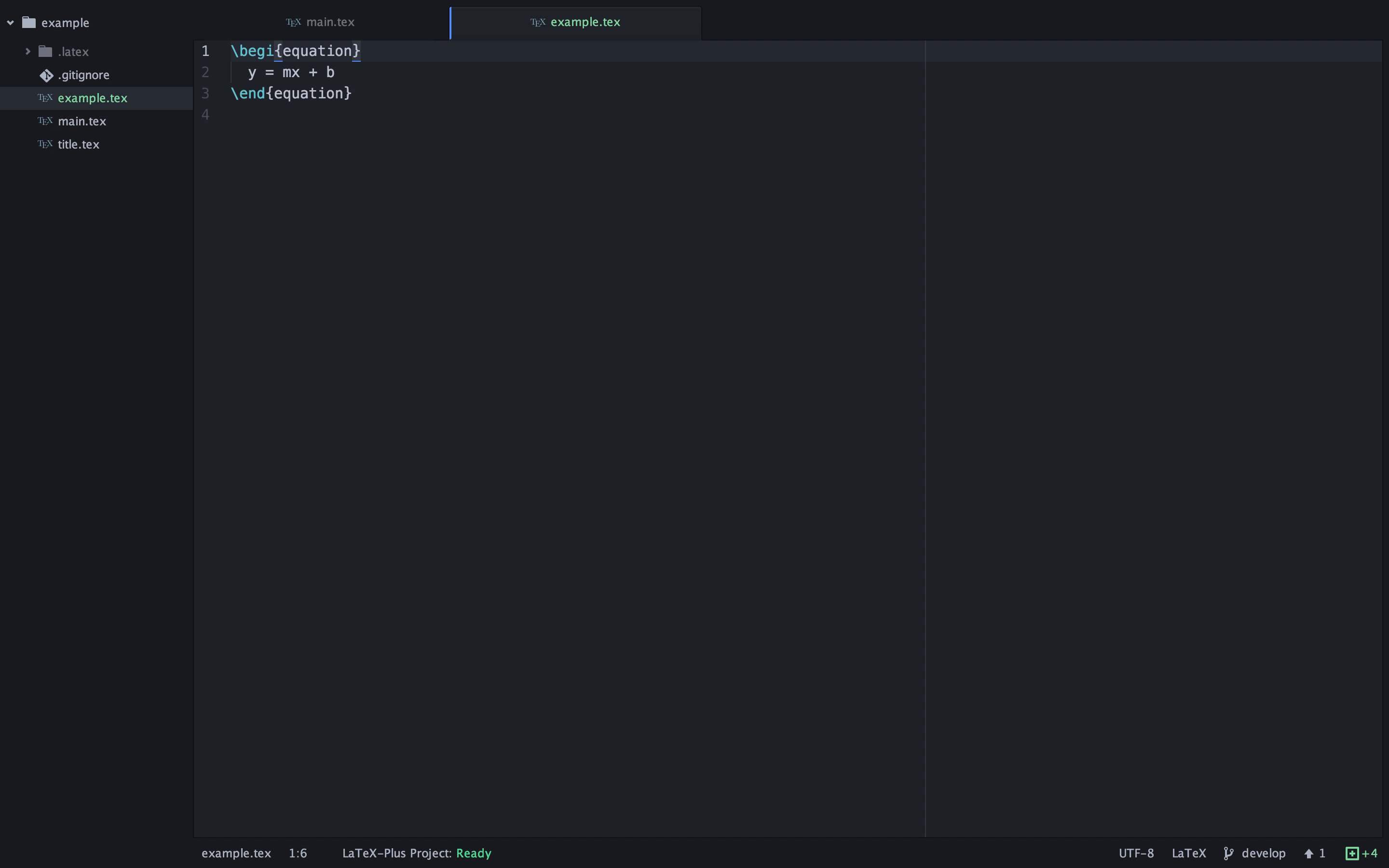Open the UTF-8 encoding selector
This screenshot has width=1389, height=868.
tap(1135, 853)
